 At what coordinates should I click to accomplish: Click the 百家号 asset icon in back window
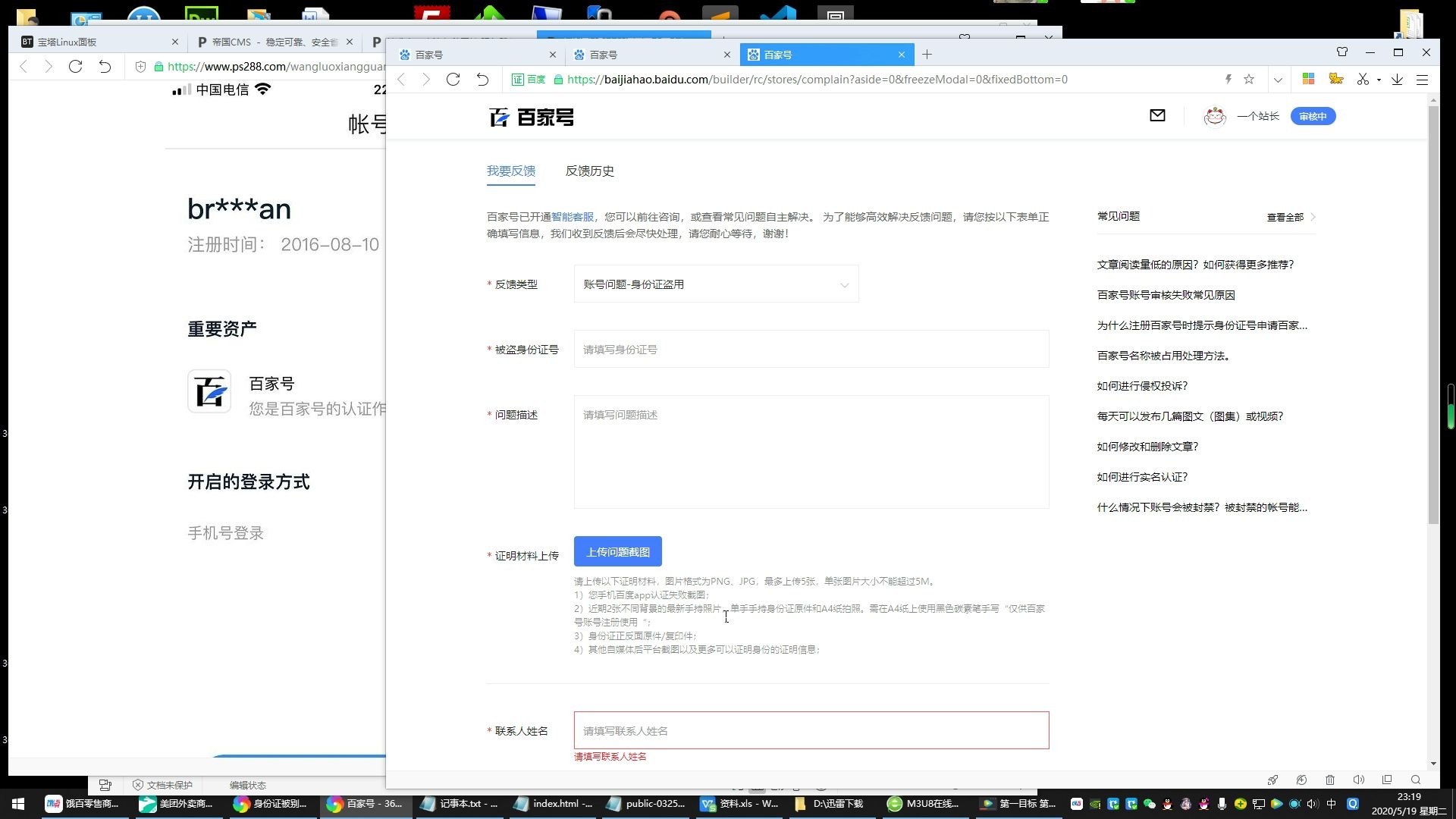click(x=209, y=392)
